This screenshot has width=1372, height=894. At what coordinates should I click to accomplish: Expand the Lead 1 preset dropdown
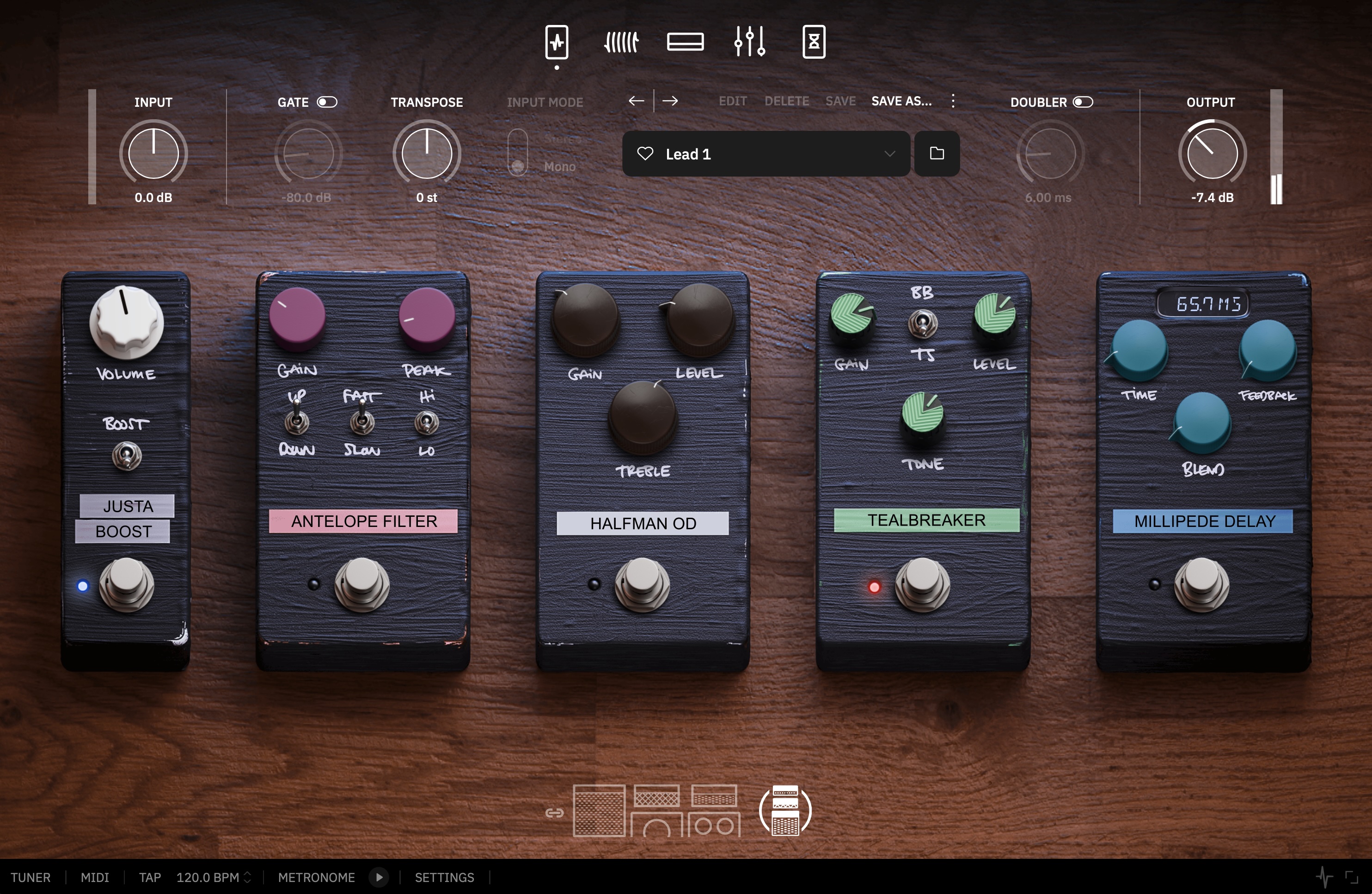pos(889,153)
